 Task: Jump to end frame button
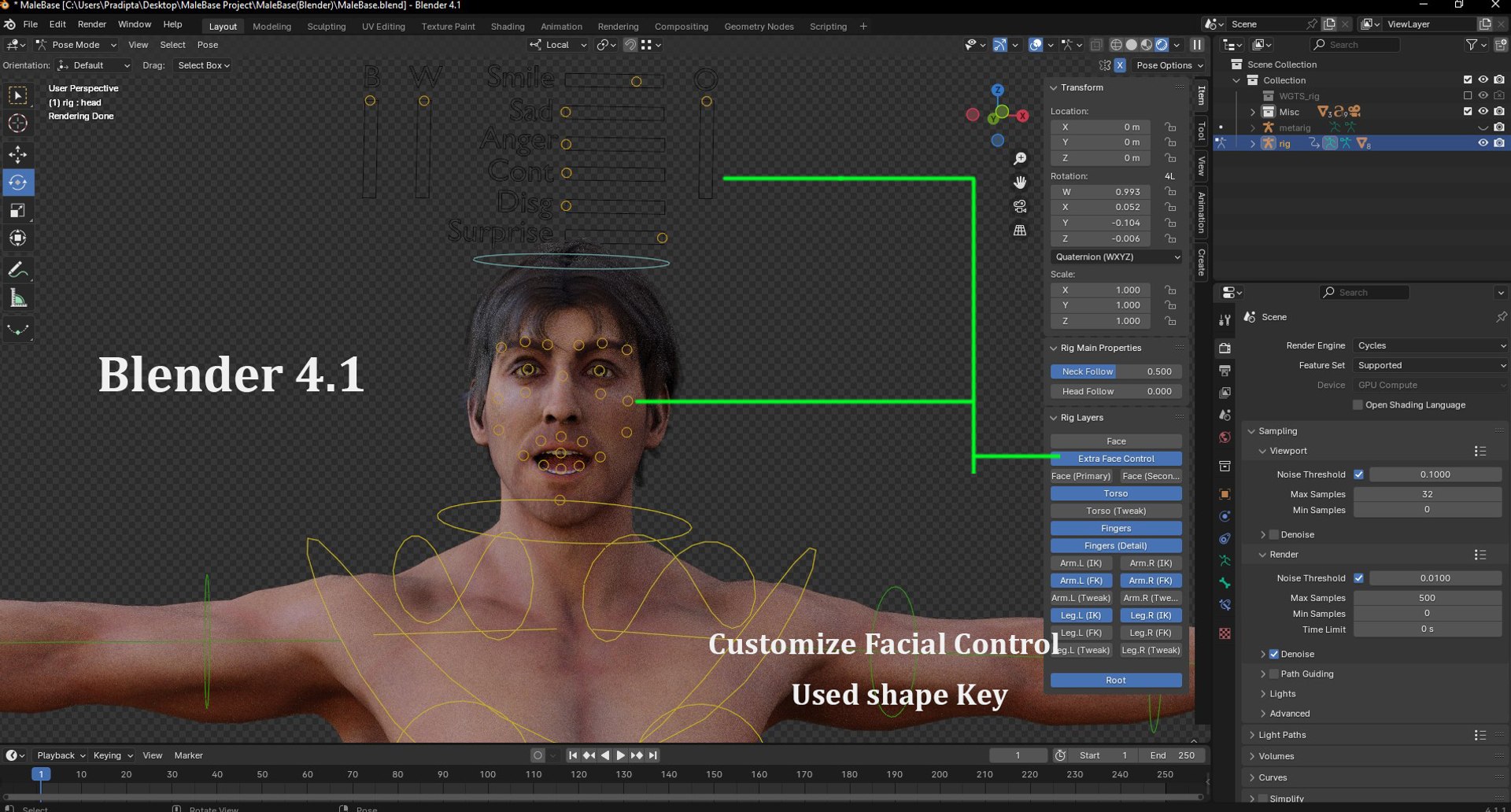pos(652,755)
